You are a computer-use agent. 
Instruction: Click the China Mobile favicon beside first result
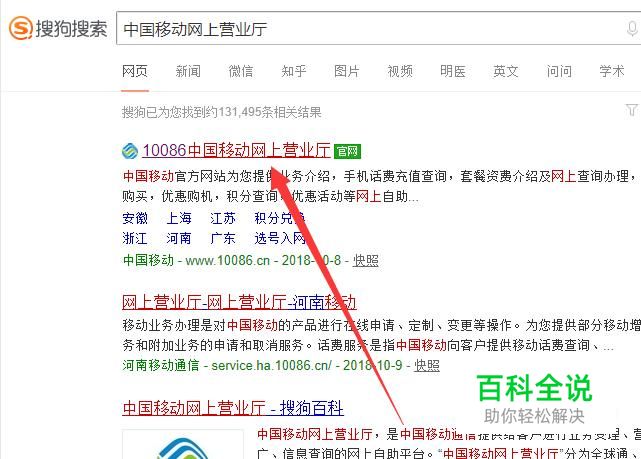point(130,151)
